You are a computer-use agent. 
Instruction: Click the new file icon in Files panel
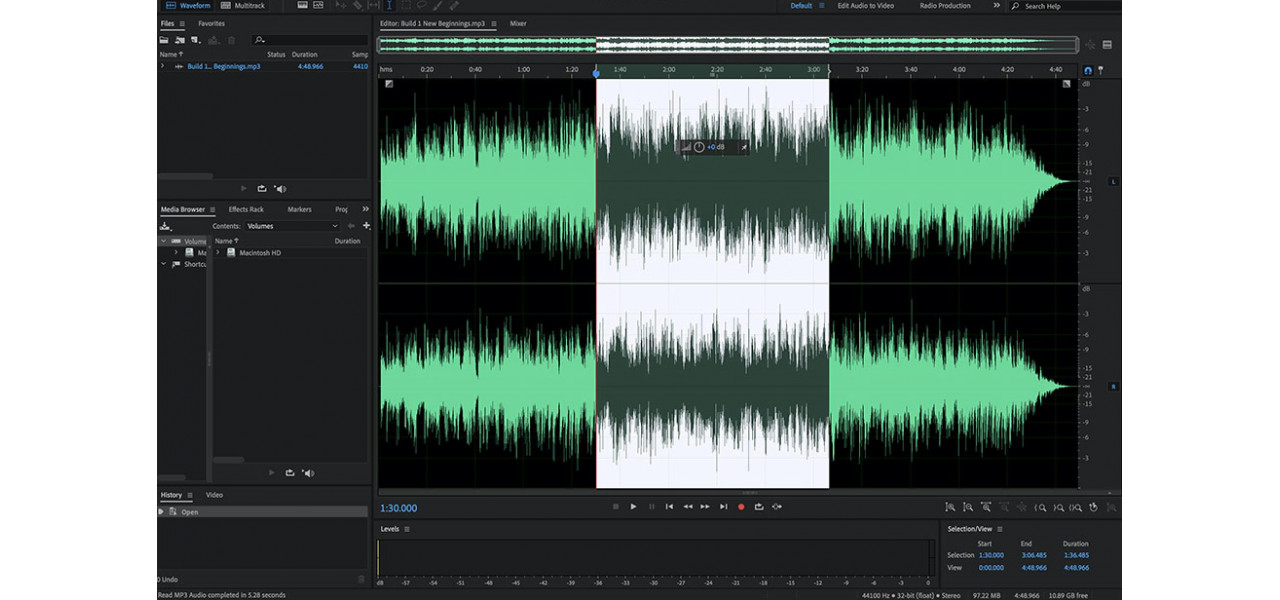point(196,40)
